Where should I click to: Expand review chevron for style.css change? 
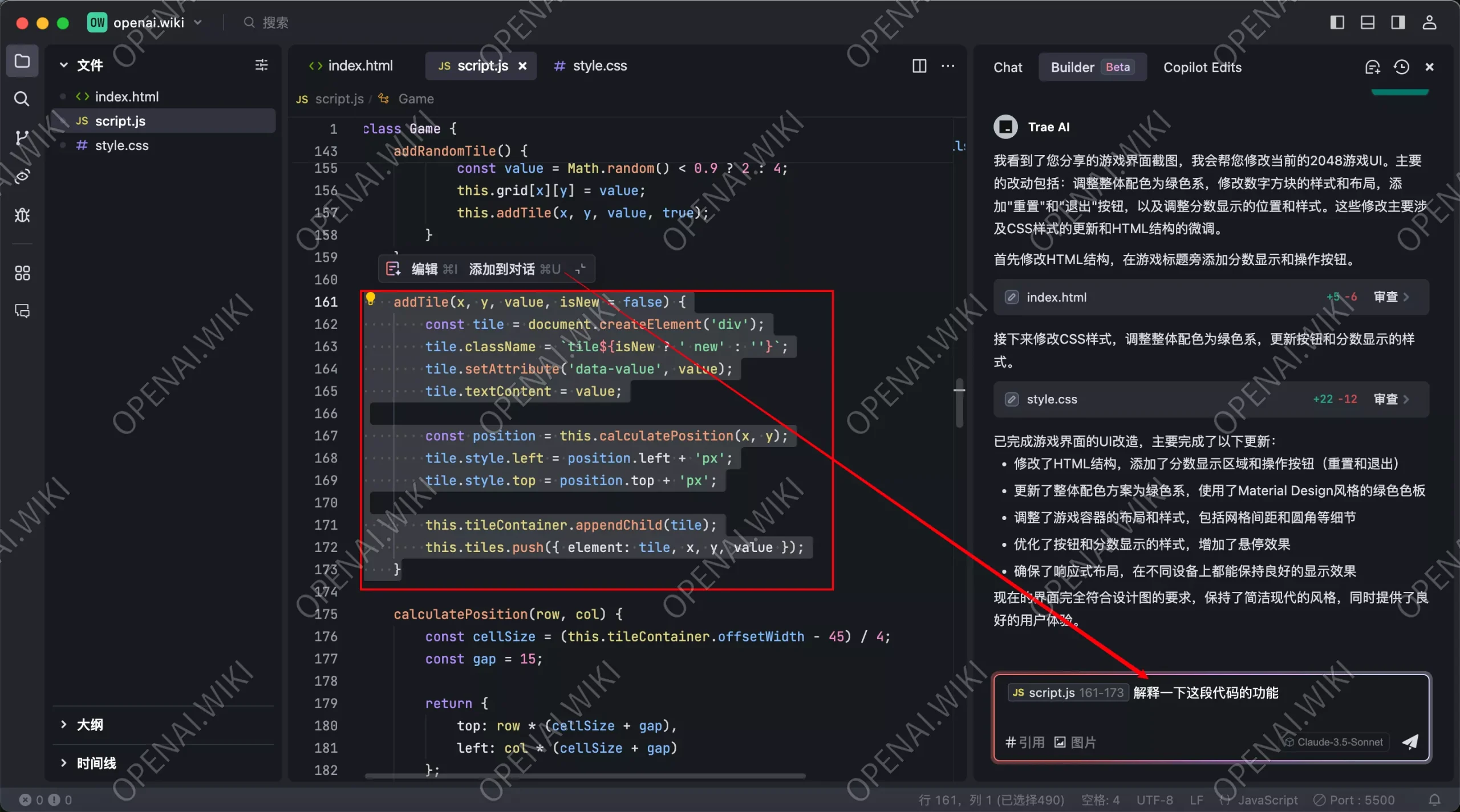1406,399
